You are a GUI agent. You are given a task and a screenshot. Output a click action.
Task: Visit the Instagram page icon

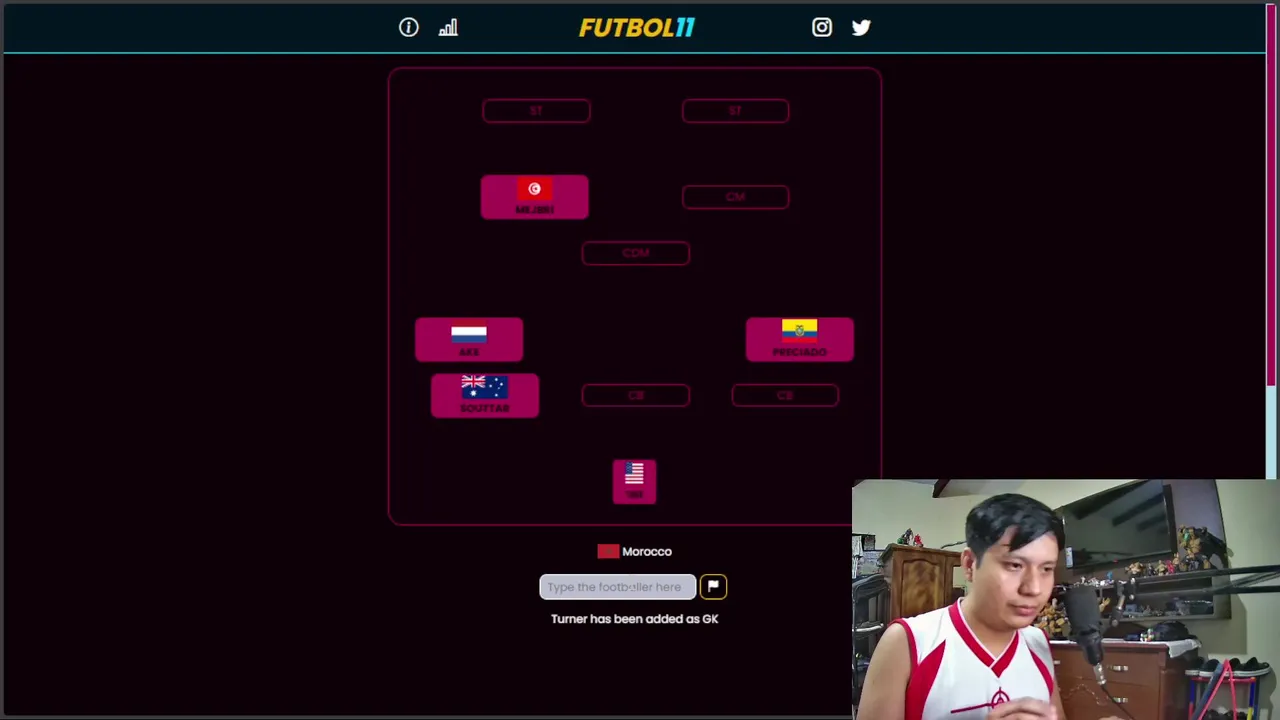[822, 28]
